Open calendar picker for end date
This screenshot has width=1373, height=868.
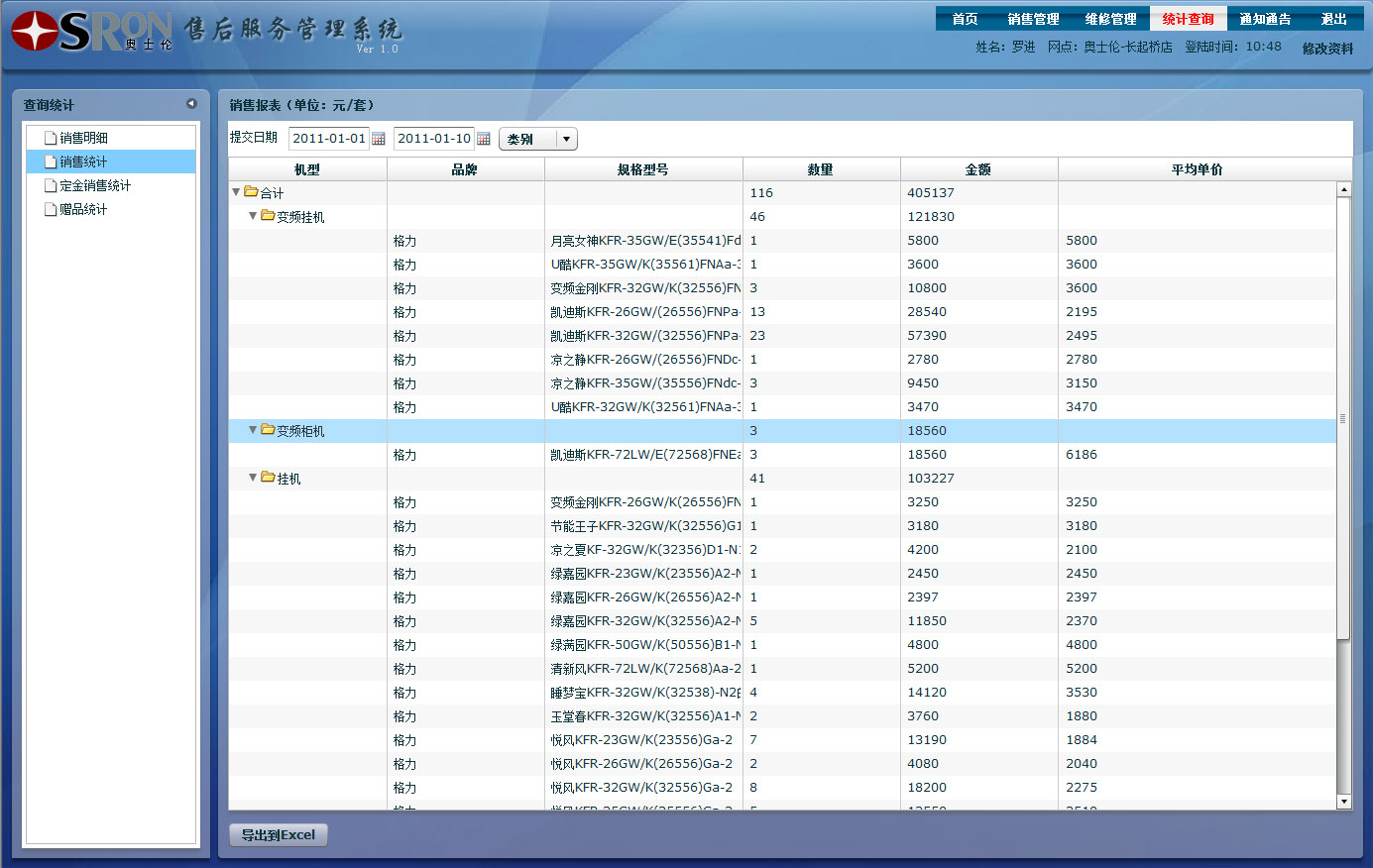tap(483, 139)
